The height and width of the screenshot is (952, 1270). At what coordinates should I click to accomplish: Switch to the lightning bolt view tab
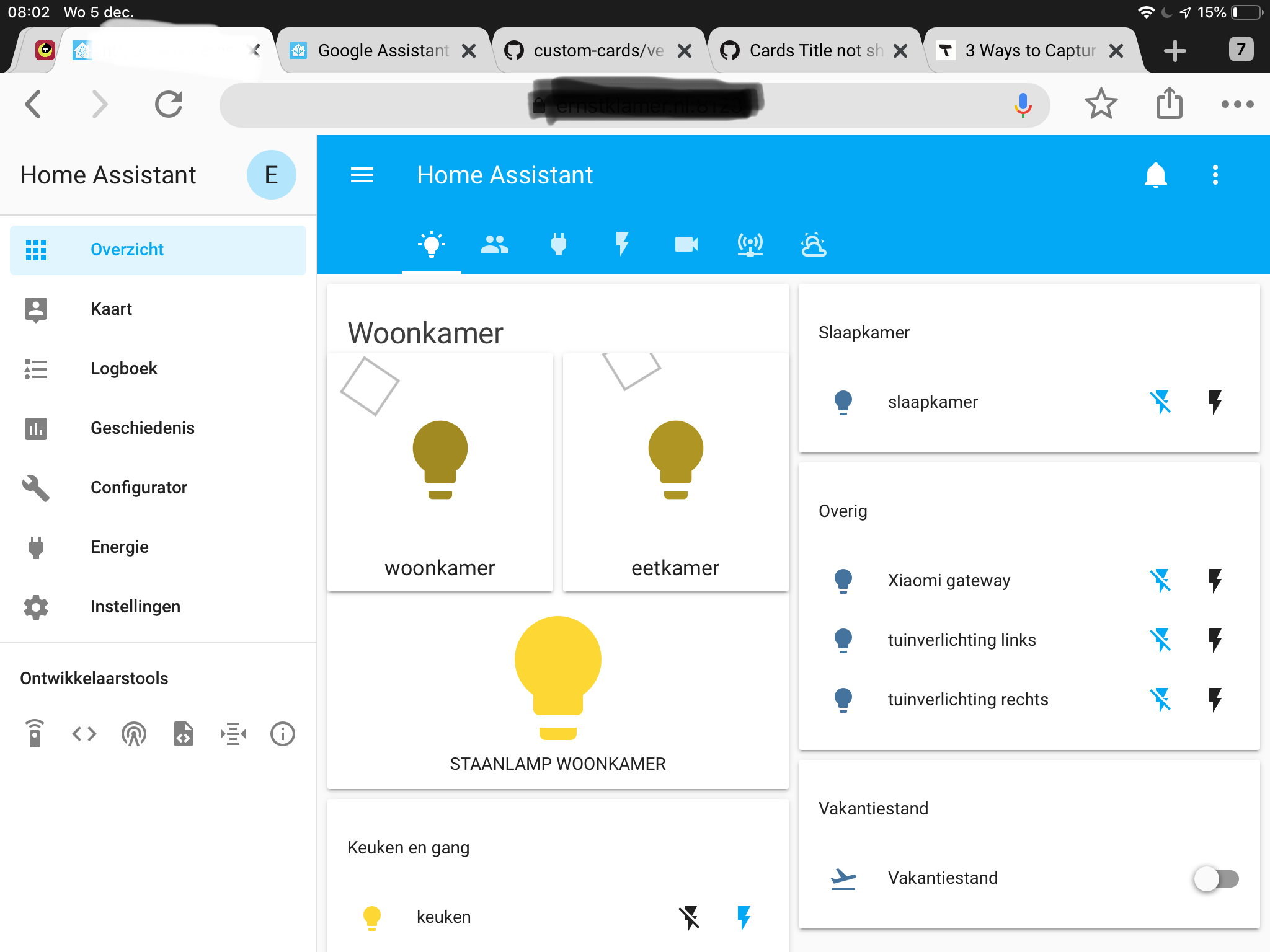tap(622, 245)
